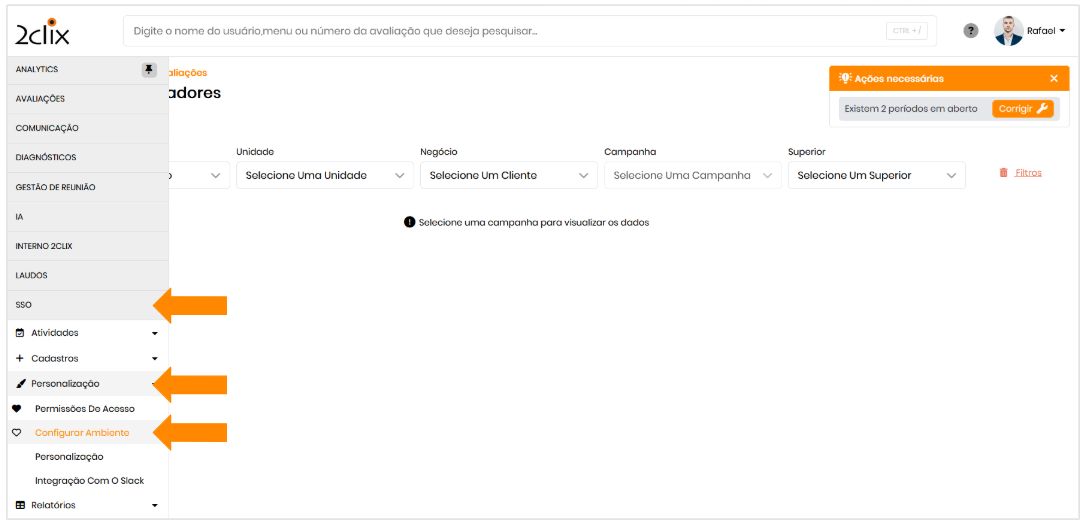1086x524 pixels.
Task: Open Integração Com O Slack menu entry
Action: (x=89, y=481)
